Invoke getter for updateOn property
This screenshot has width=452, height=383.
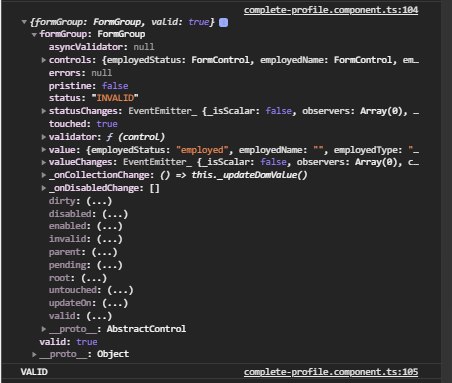point(115,303)
